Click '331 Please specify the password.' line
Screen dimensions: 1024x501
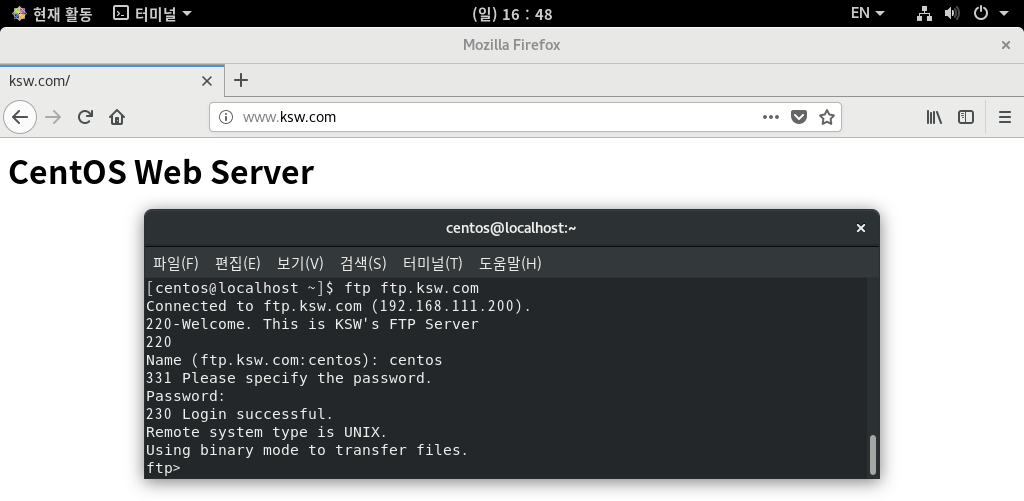click(x=289, y=378)
